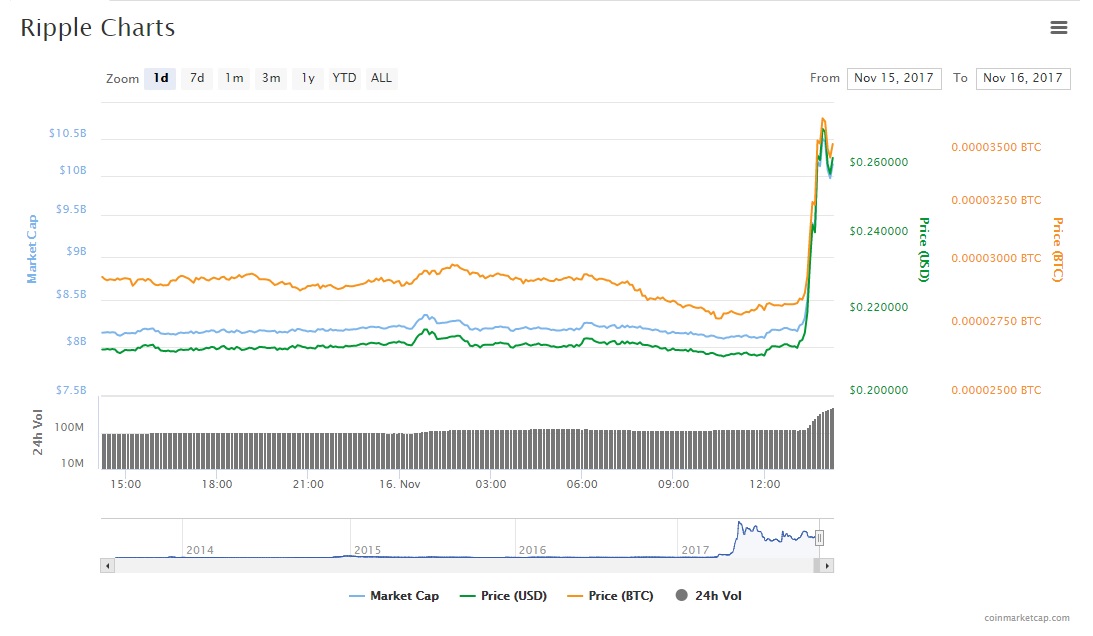This screenshot has width=1093, height=636.
Task: Toggle 24h Vol series in legend
Action: 708,596
